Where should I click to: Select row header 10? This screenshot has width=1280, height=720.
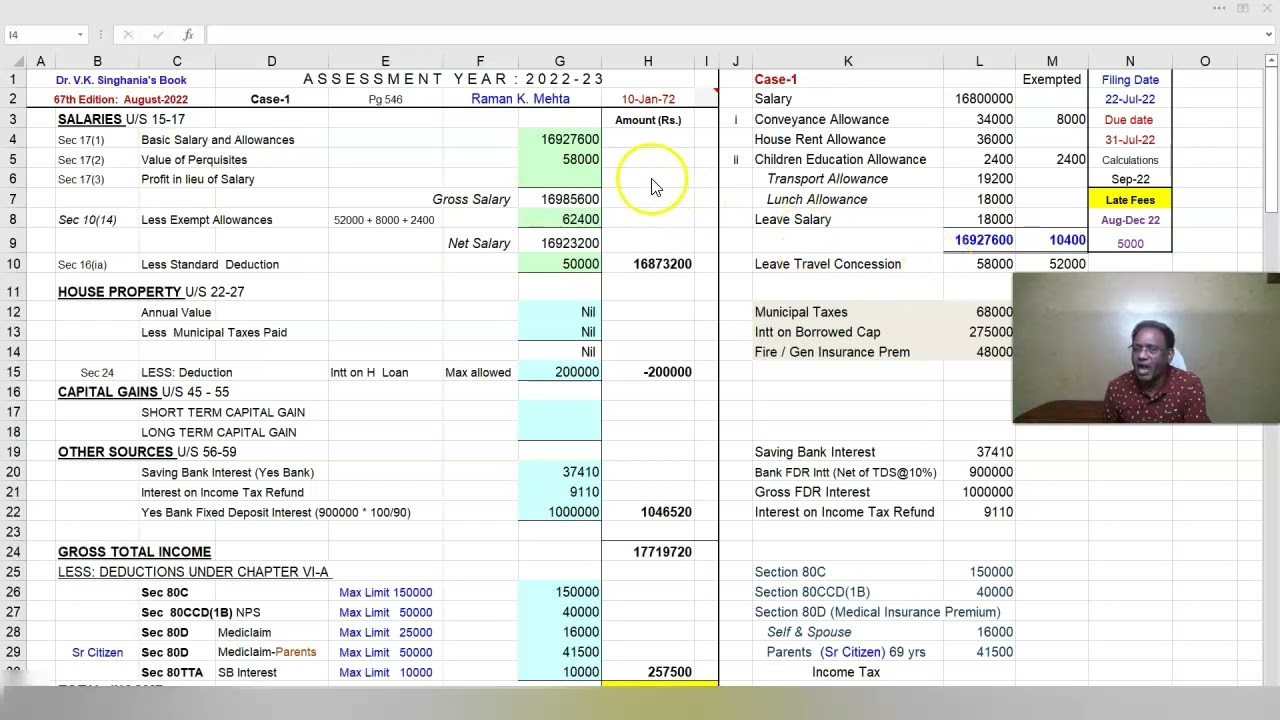pyautogui.click(x=13, y=264)
